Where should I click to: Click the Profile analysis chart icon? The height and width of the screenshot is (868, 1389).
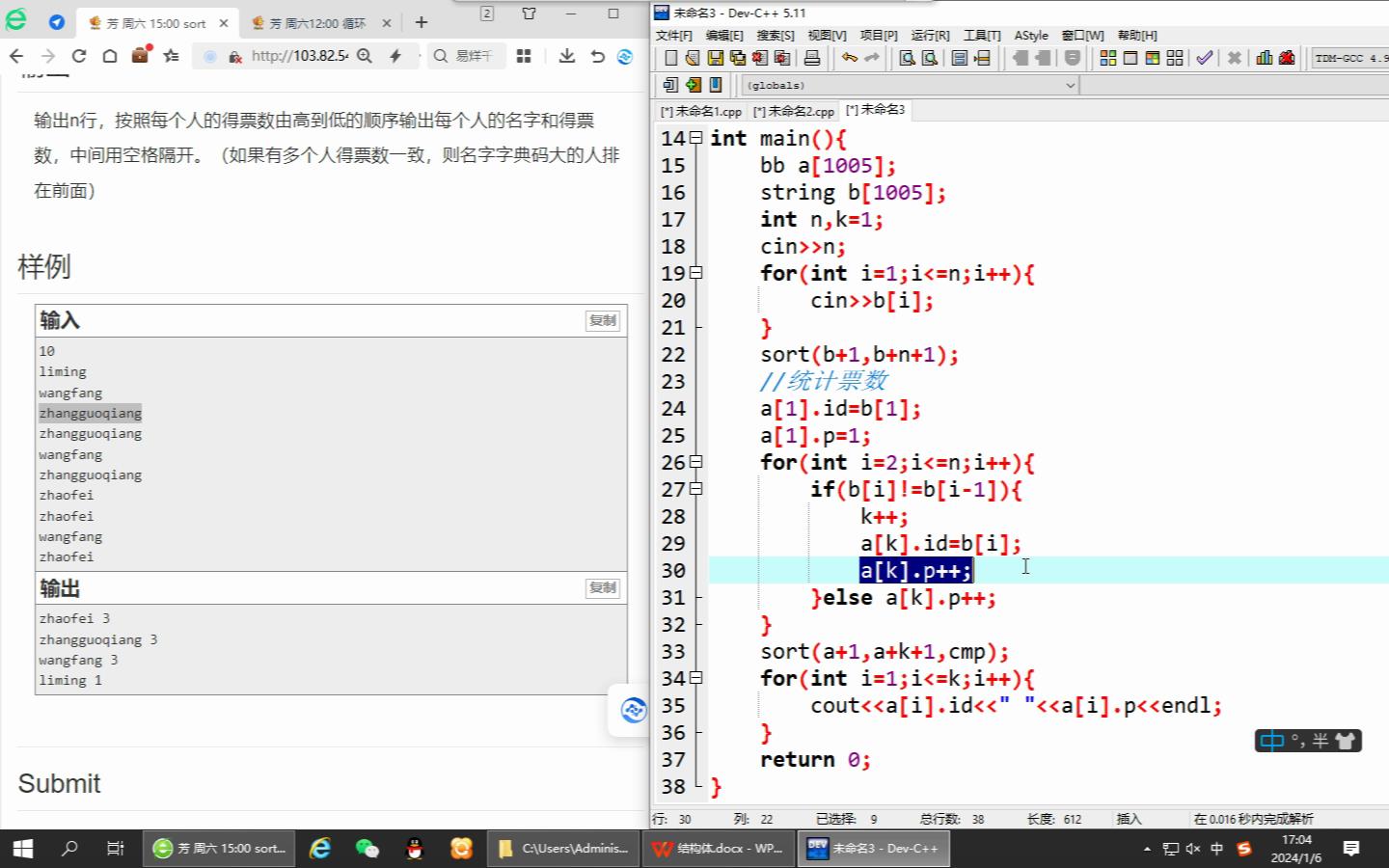click(x=1265, y=58)
